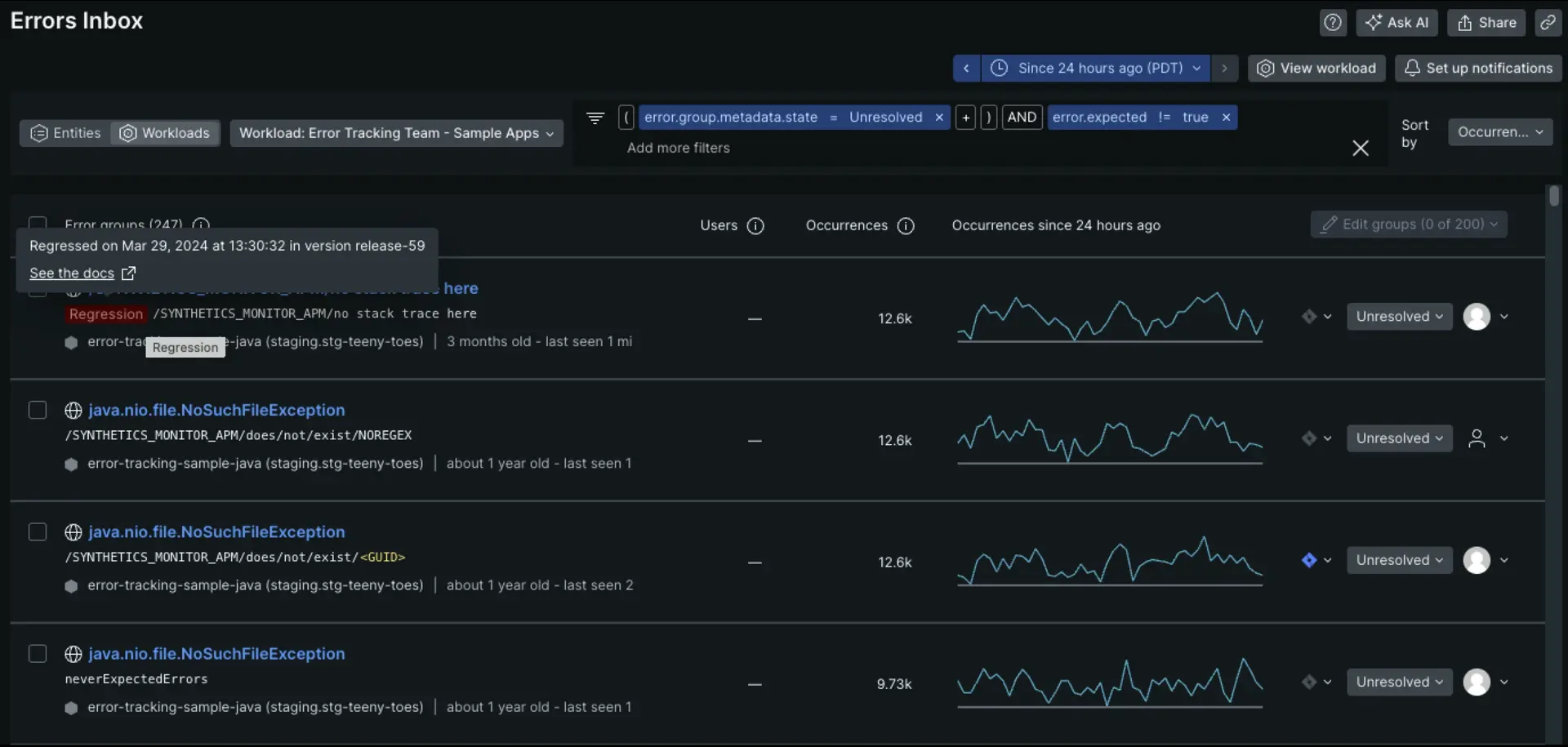
Task: Click the unassigned user icon on second row
Action: [x=1477, y=438]
